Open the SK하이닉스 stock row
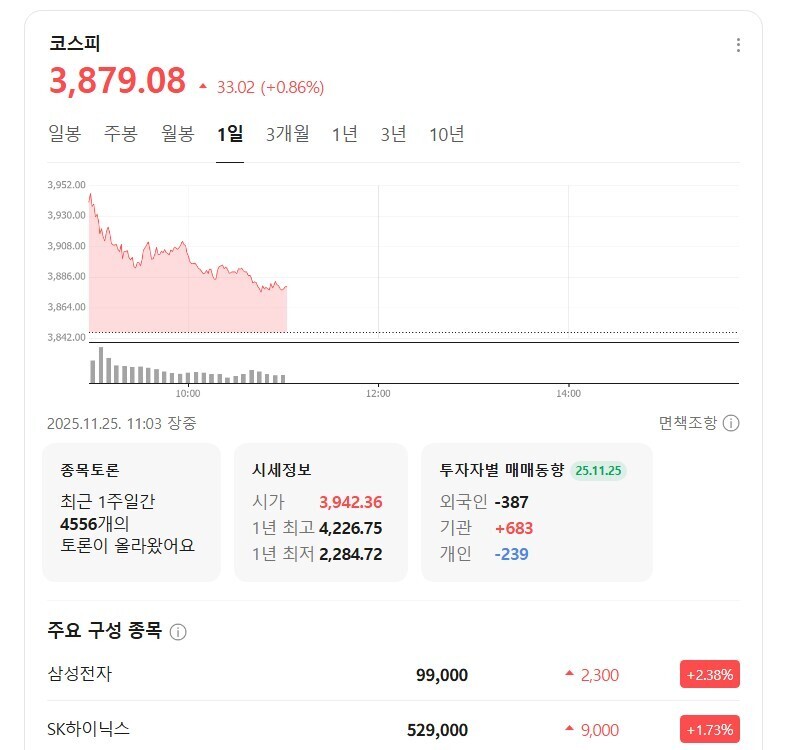This screenshot has height=750, width=794. tap(393, 729)
